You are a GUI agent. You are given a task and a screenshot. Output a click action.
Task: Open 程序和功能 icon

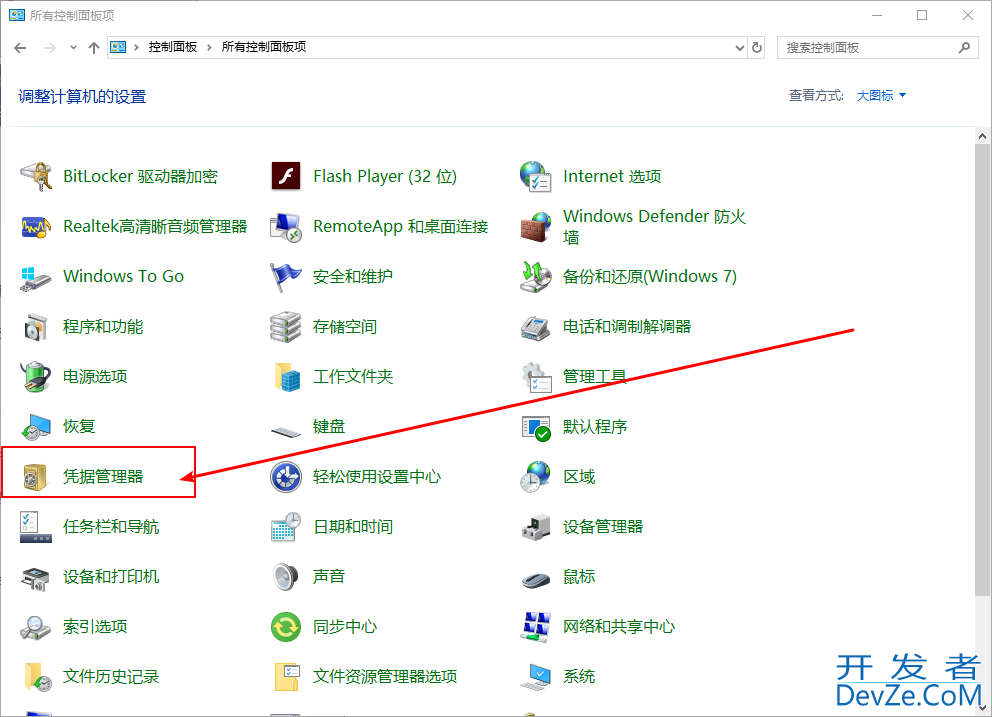35,327
